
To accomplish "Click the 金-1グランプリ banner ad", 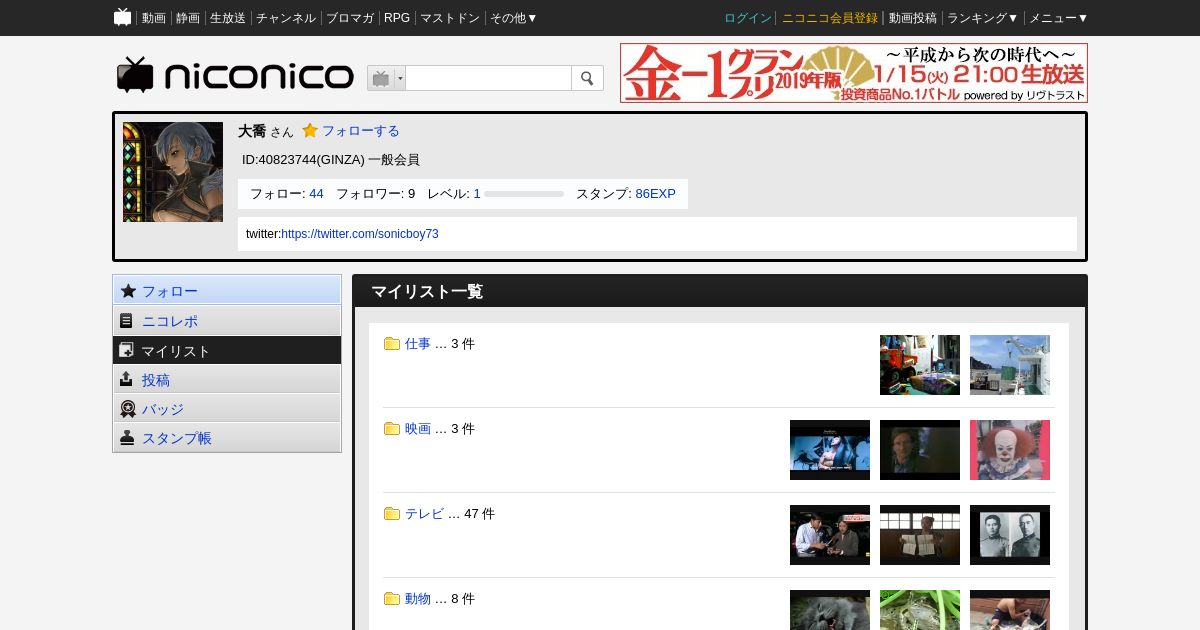I will point(854,73).
